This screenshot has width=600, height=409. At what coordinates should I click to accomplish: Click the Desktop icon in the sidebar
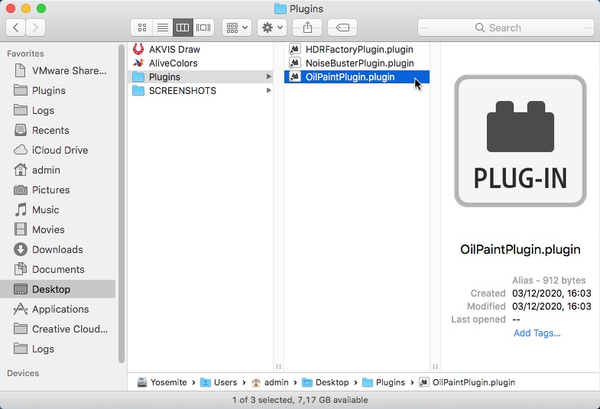pyautogui.click(x=20, y=289)
